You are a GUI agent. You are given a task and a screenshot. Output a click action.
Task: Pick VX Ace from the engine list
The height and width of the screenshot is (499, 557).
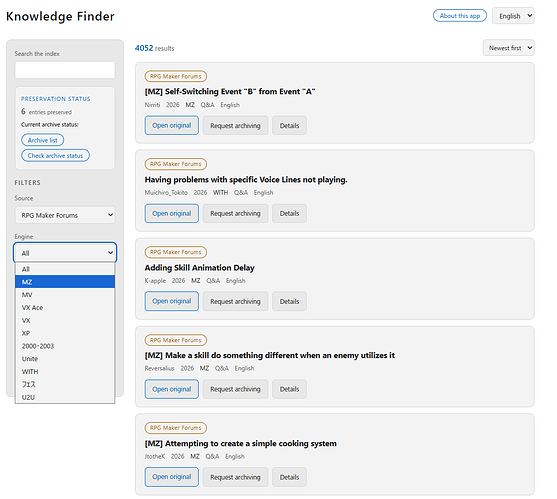65,307
